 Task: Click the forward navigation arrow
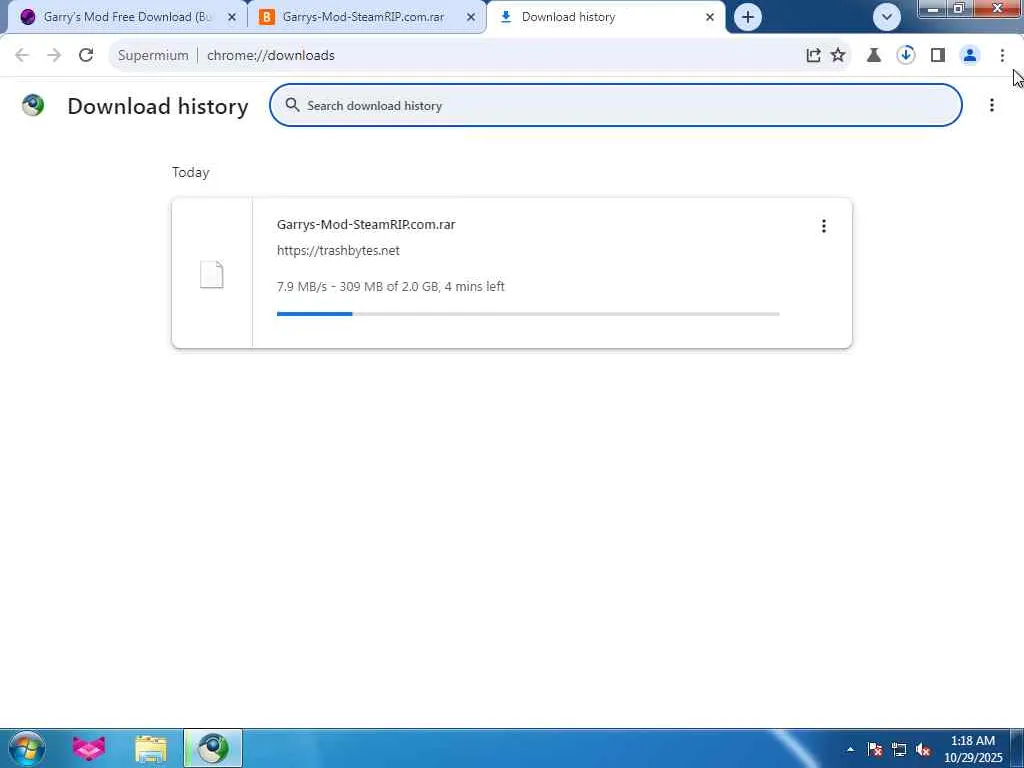coord(54,56)
